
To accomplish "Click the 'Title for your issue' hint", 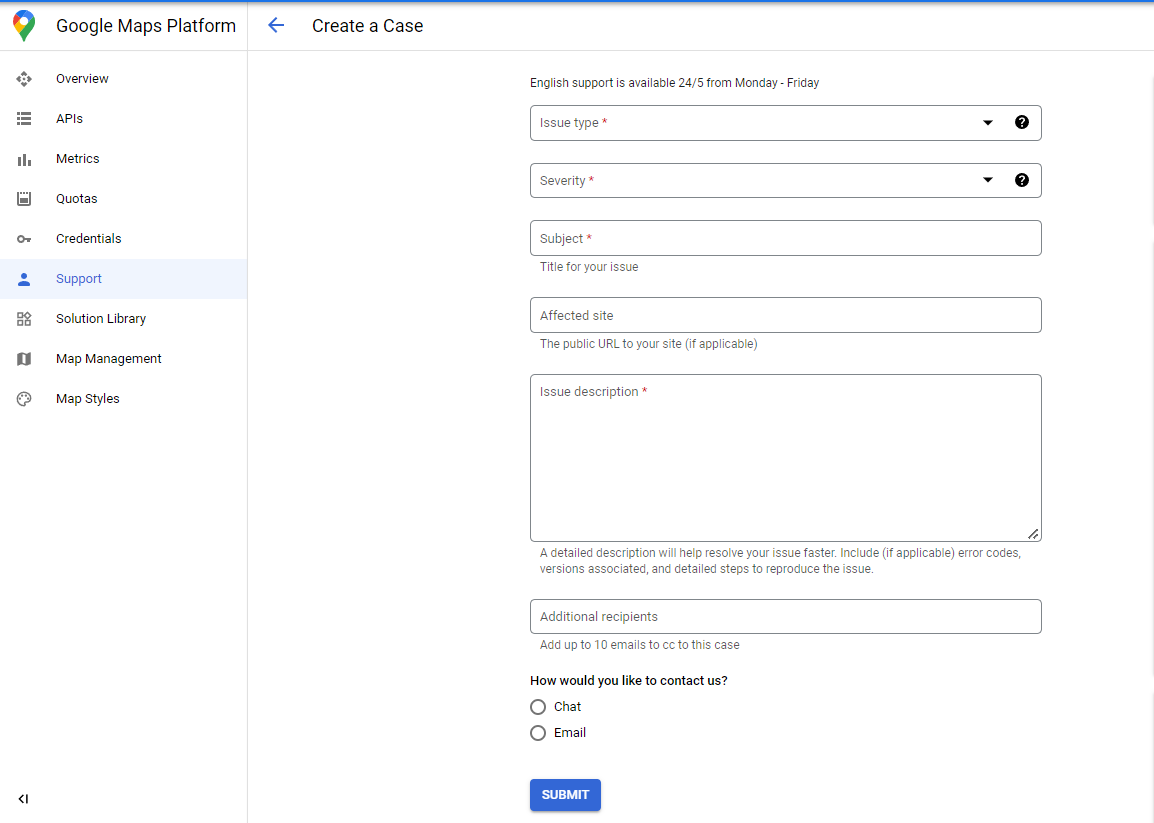I will tap(589, 267).
